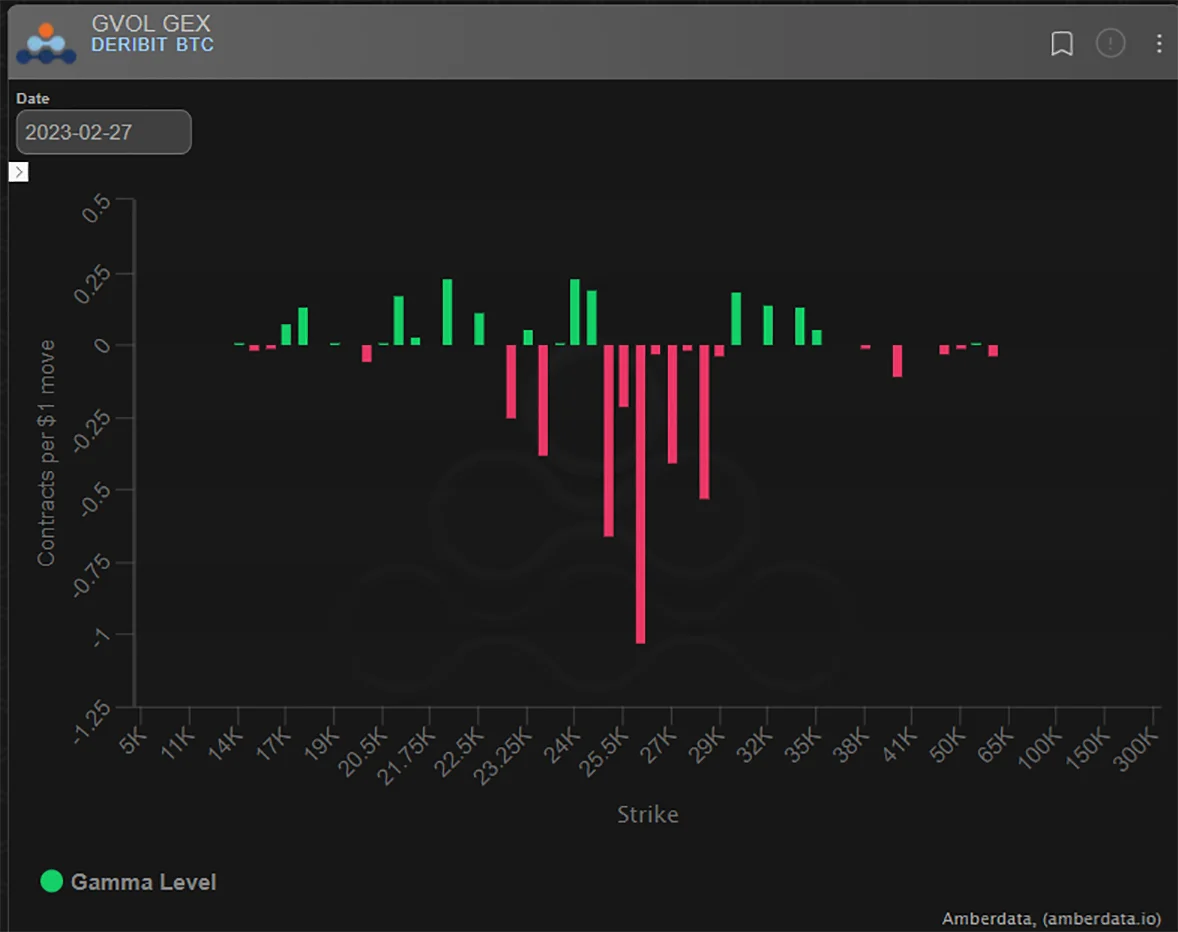Image resolution: width=1178 pixels, height=932 pixels.
Task: Expand the side panel chevron button
Action: pyautogui.click(x=19, y=172)
